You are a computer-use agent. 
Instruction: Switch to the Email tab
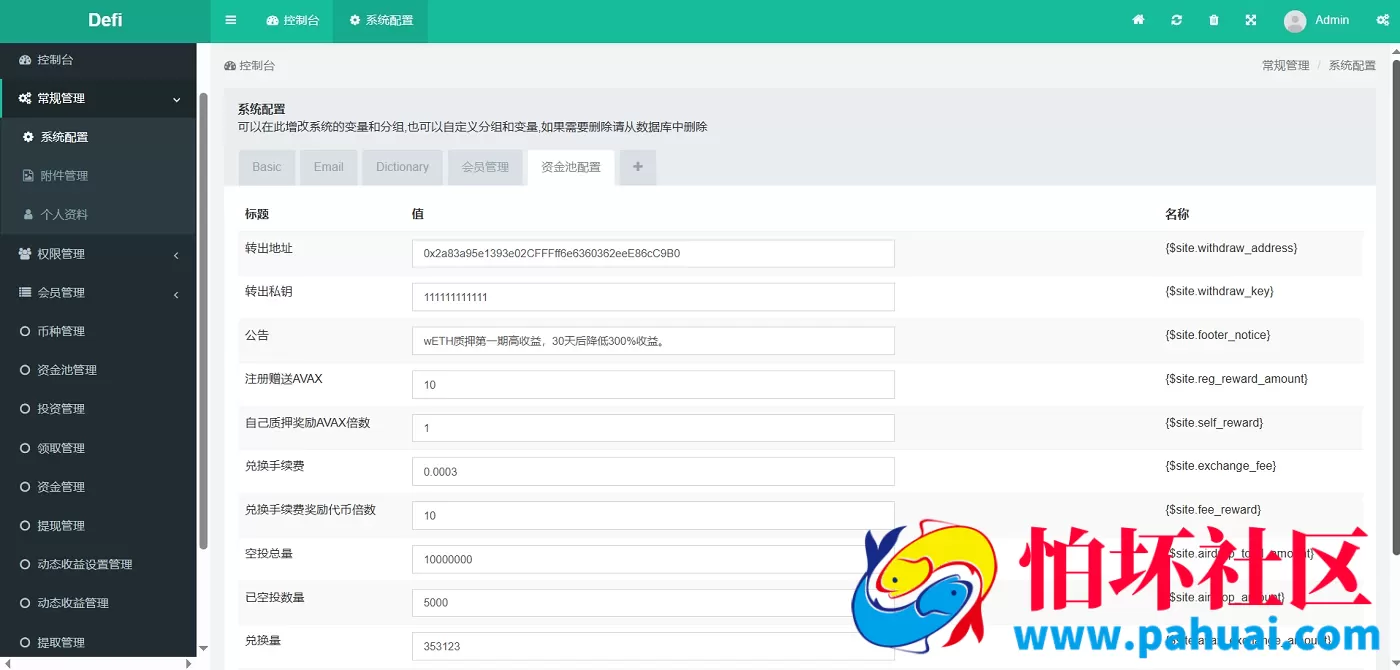[x=328, y=167]
